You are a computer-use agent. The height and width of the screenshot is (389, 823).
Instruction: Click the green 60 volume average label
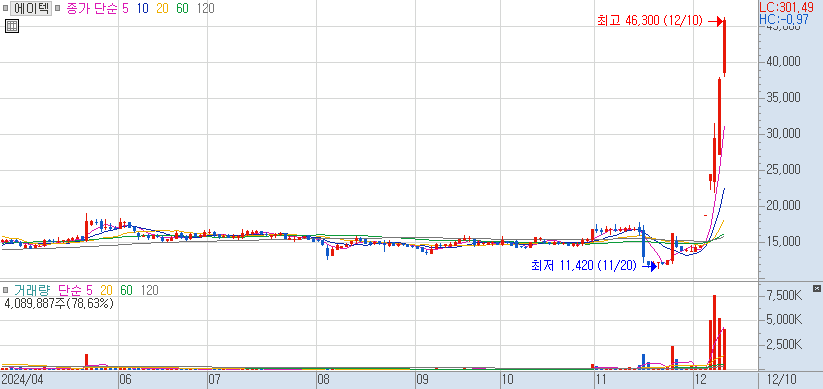126,290
